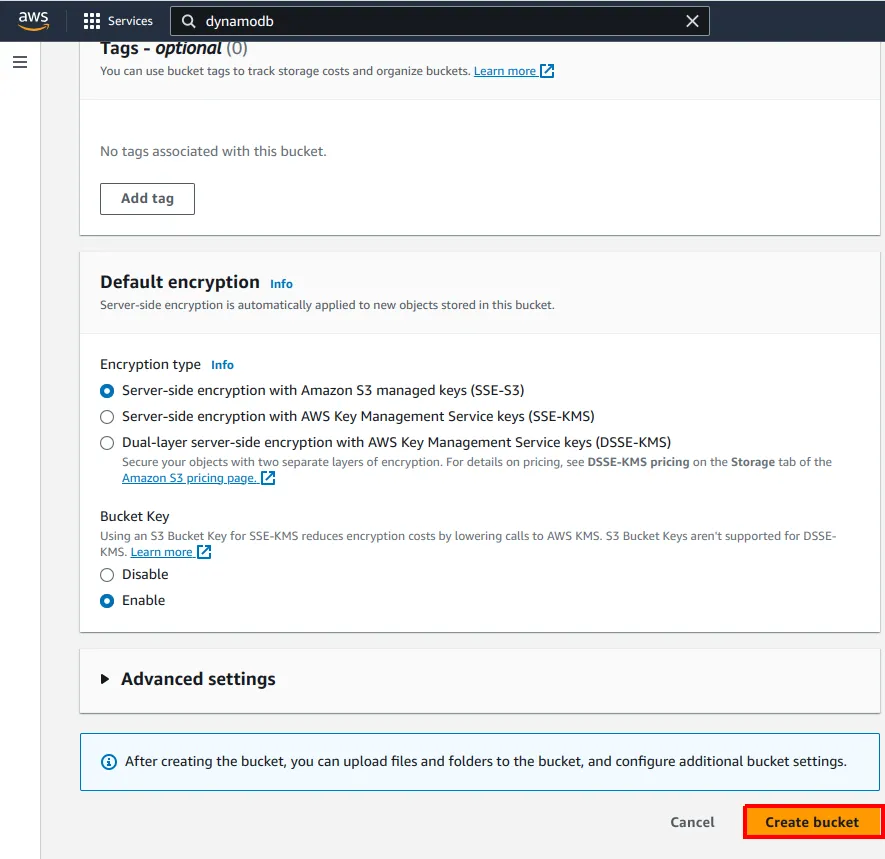Viewport: 885px width, 859px height.
Task: Click the Create bucket button
Action: 812,822
